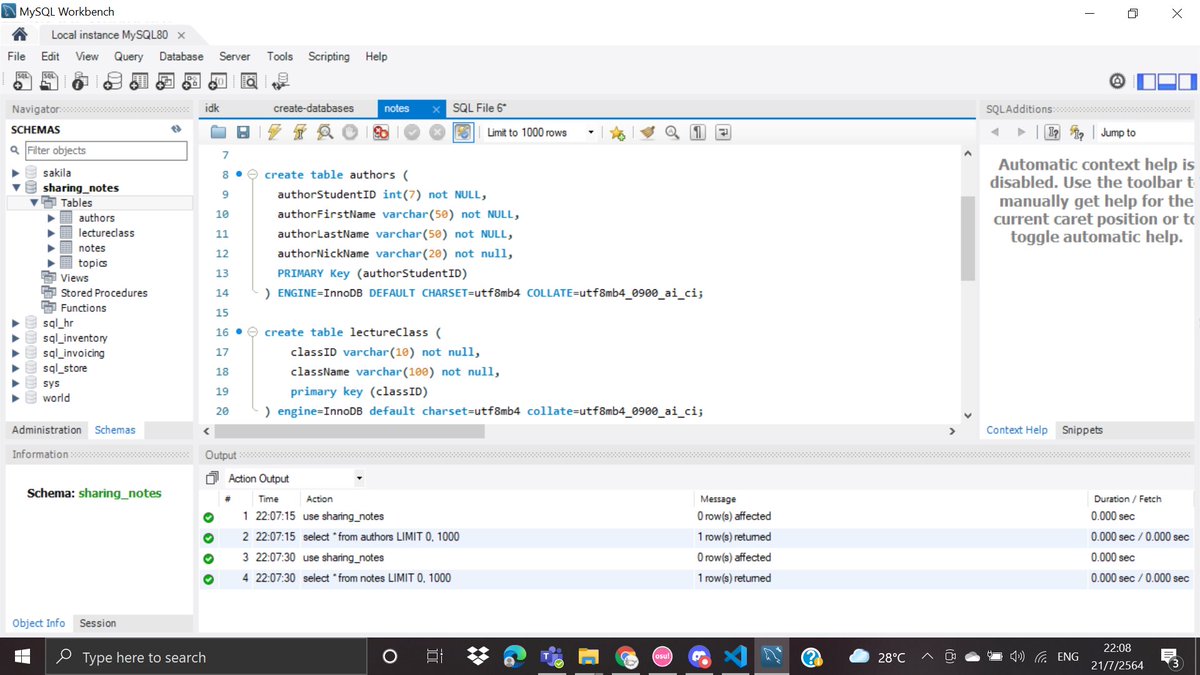Expand the world schema in the navigator
This screenshot has width=1200, height=675.
pos(14,397)
